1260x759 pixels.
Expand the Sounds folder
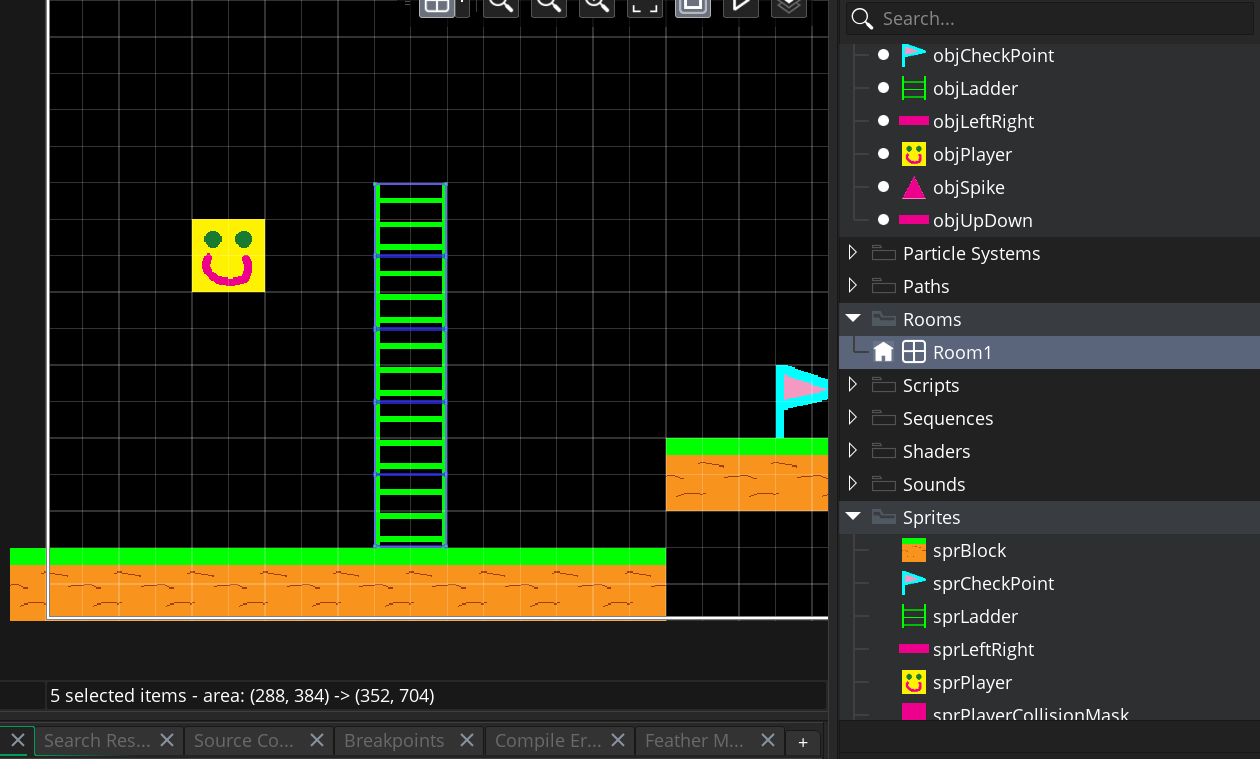853,485
